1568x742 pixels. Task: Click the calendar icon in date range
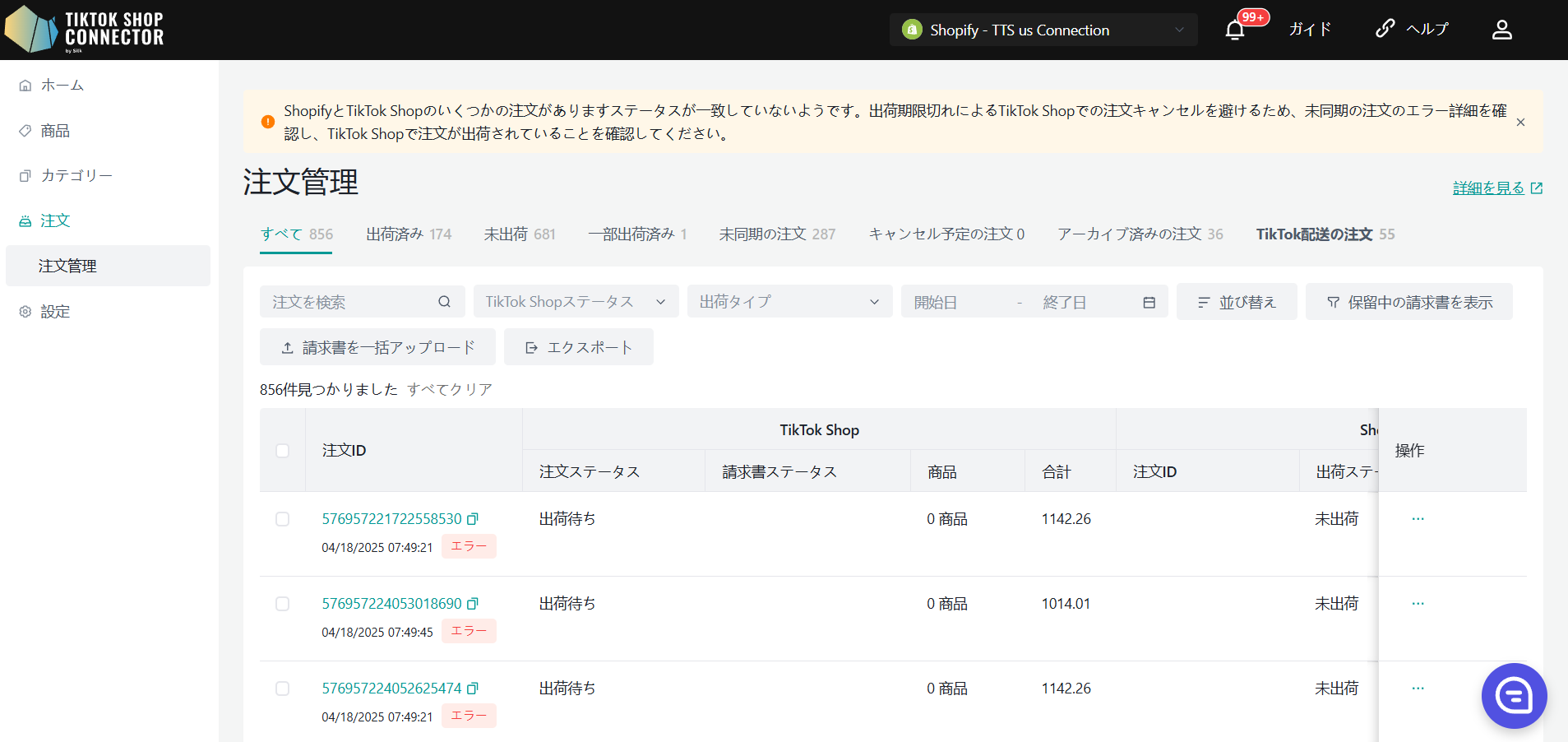[1149, 303]
